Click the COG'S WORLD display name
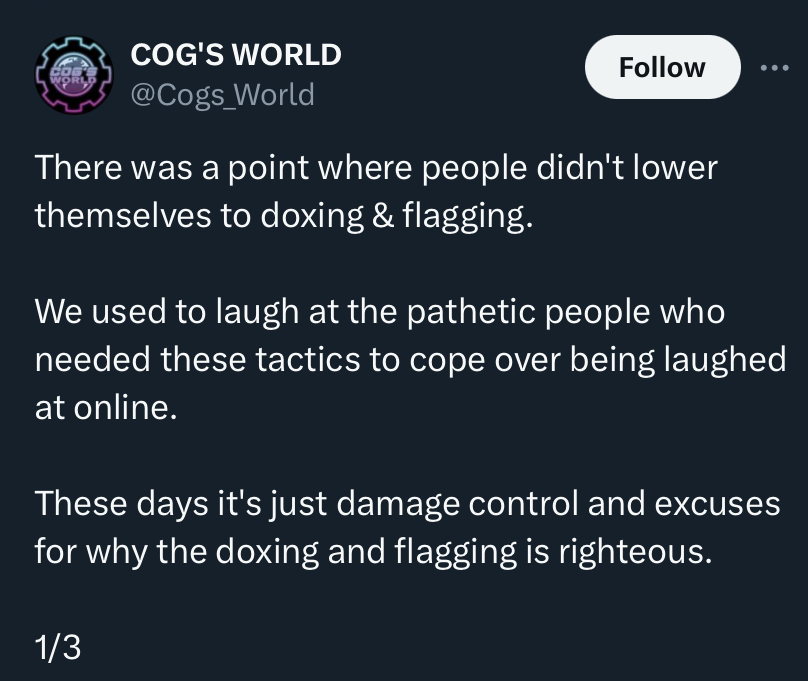This screenshot has height=681, width=808. click(236, 54)
